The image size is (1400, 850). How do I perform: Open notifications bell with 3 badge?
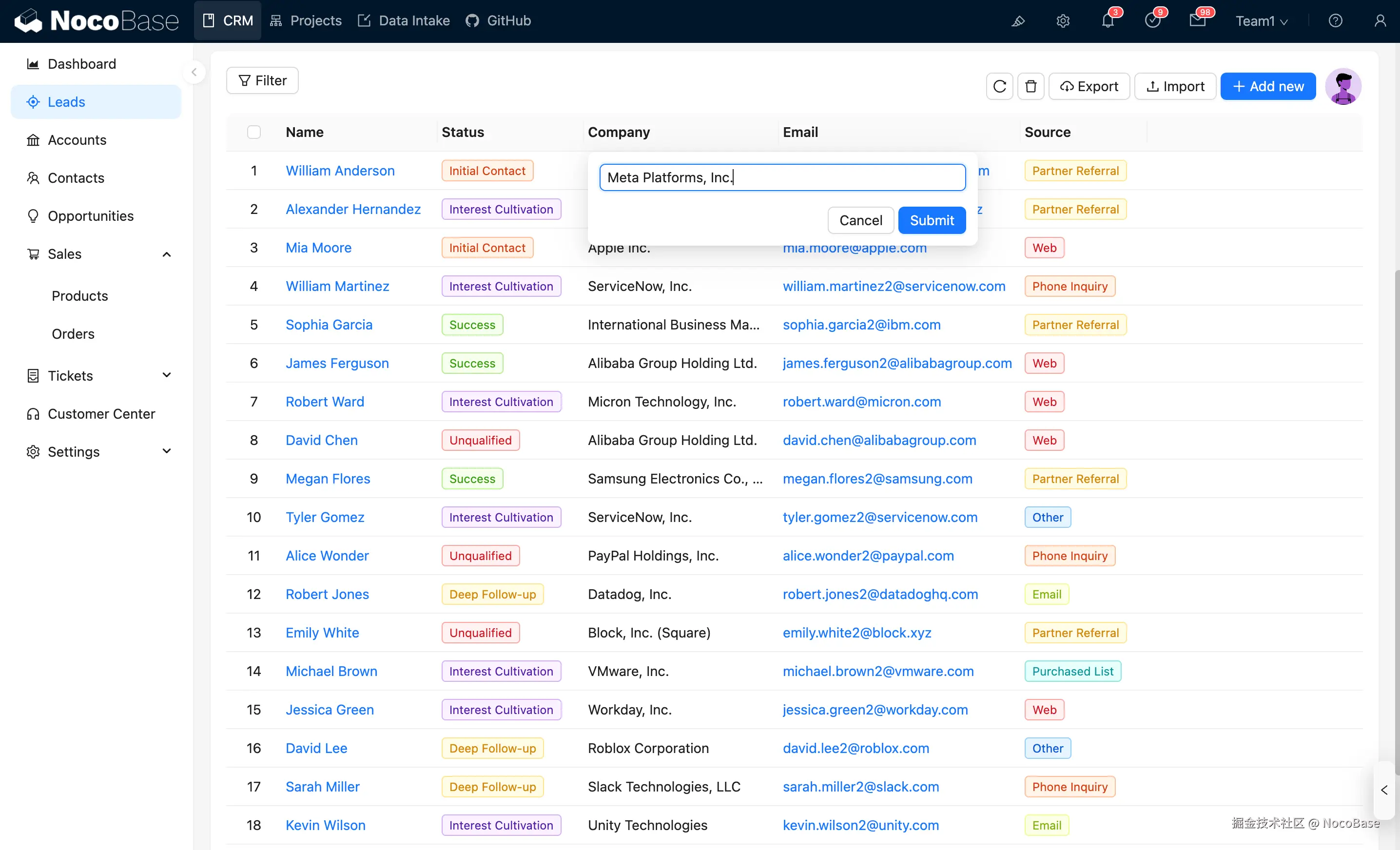pos(1108,21)
